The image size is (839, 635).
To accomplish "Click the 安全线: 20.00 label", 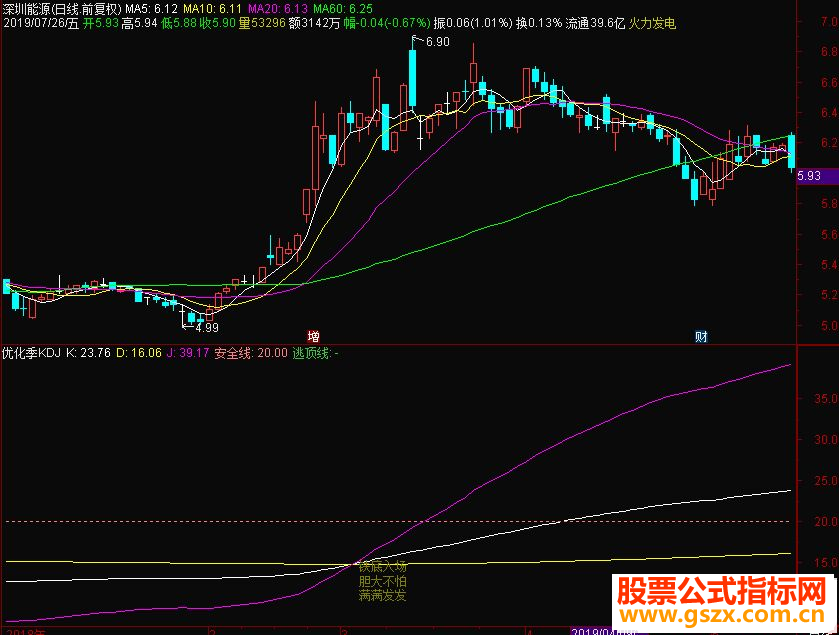I will [250, 353].
